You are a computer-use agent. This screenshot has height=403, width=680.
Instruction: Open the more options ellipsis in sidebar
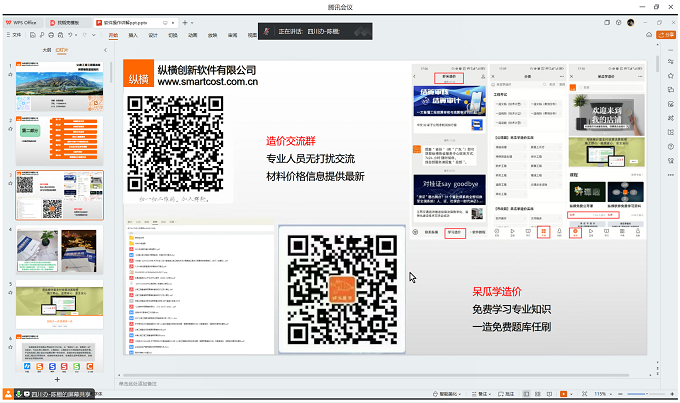pos(671,175)
